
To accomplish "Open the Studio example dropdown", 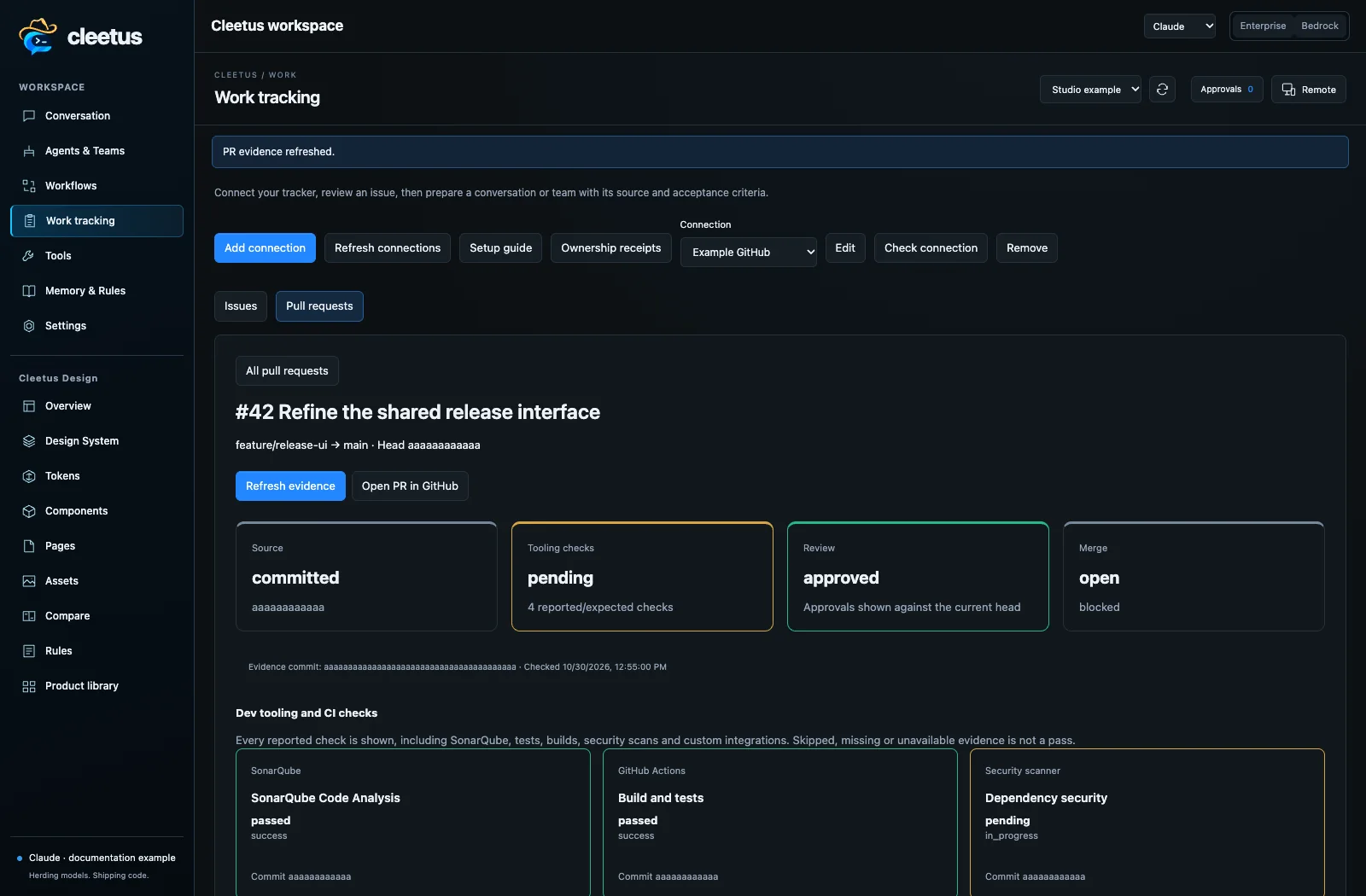I will [1090, 90].
